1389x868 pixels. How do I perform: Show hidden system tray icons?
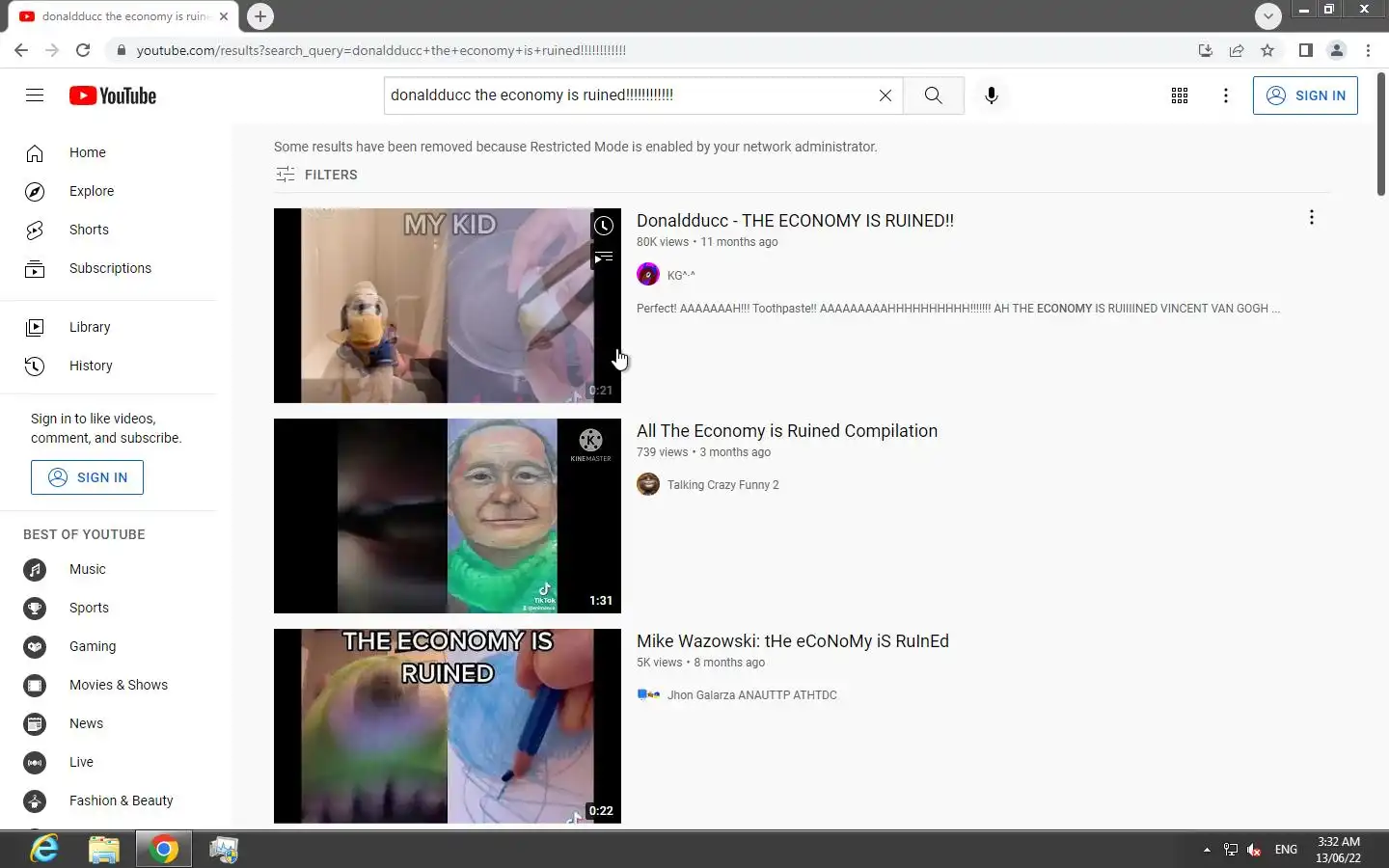pyautogui.click(x=1207, y=850)
